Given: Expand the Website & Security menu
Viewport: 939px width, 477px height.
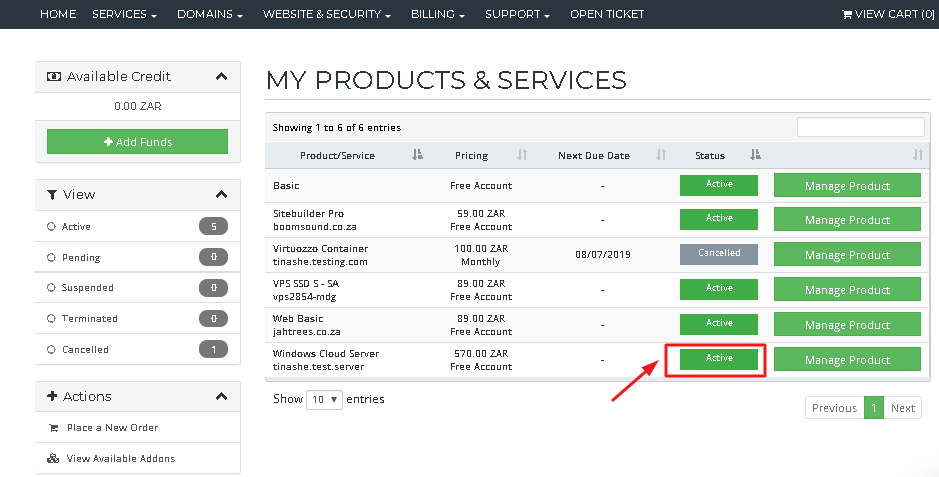Looking at the screenshot, I should point(327,14).
